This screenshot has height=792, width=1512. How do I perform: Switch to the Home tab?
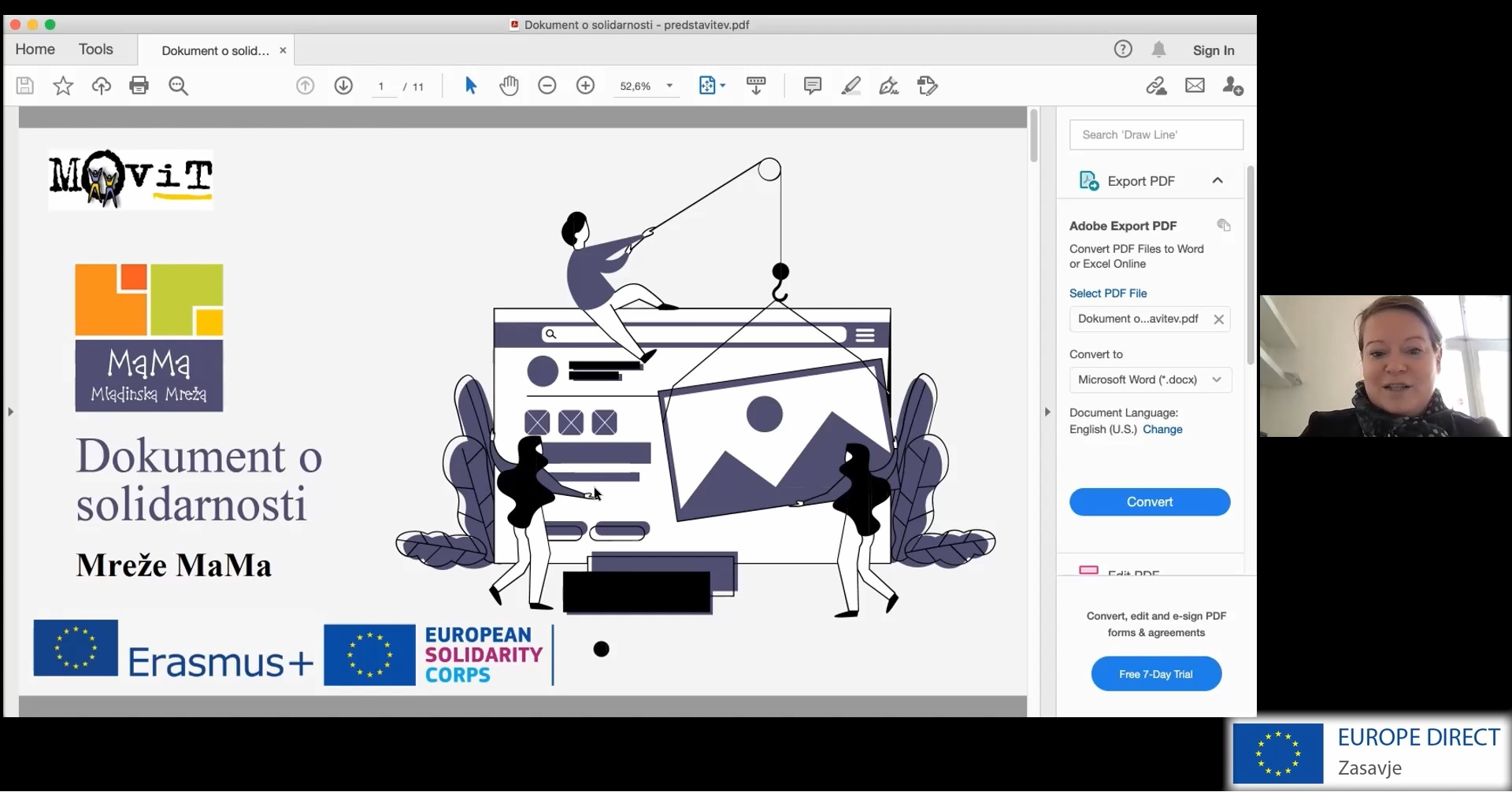[x=35, y=50]
